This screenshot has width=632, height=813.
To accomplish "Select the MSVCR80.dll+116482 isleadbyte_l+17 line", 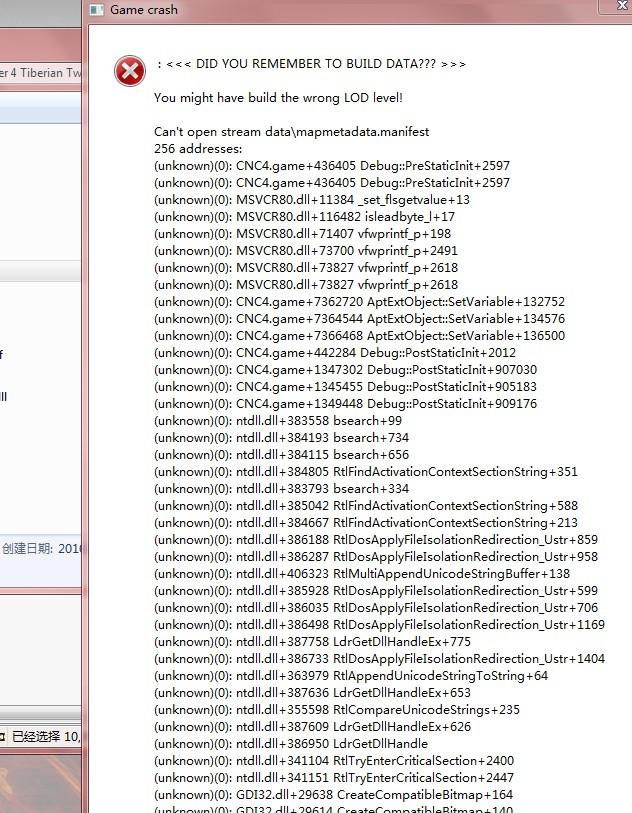I will pos(304,217).
